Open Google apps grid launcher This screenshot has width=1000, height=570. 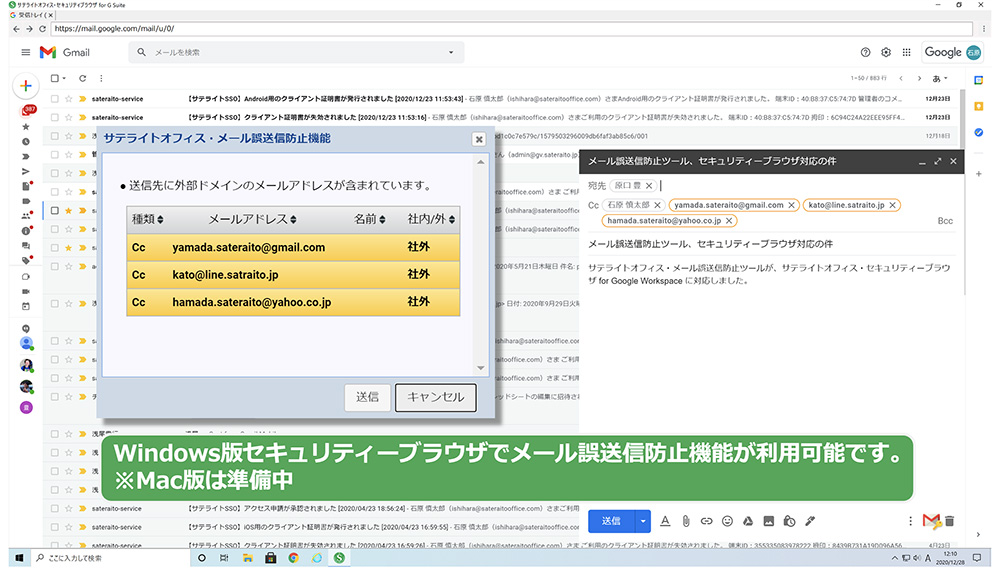906,52
